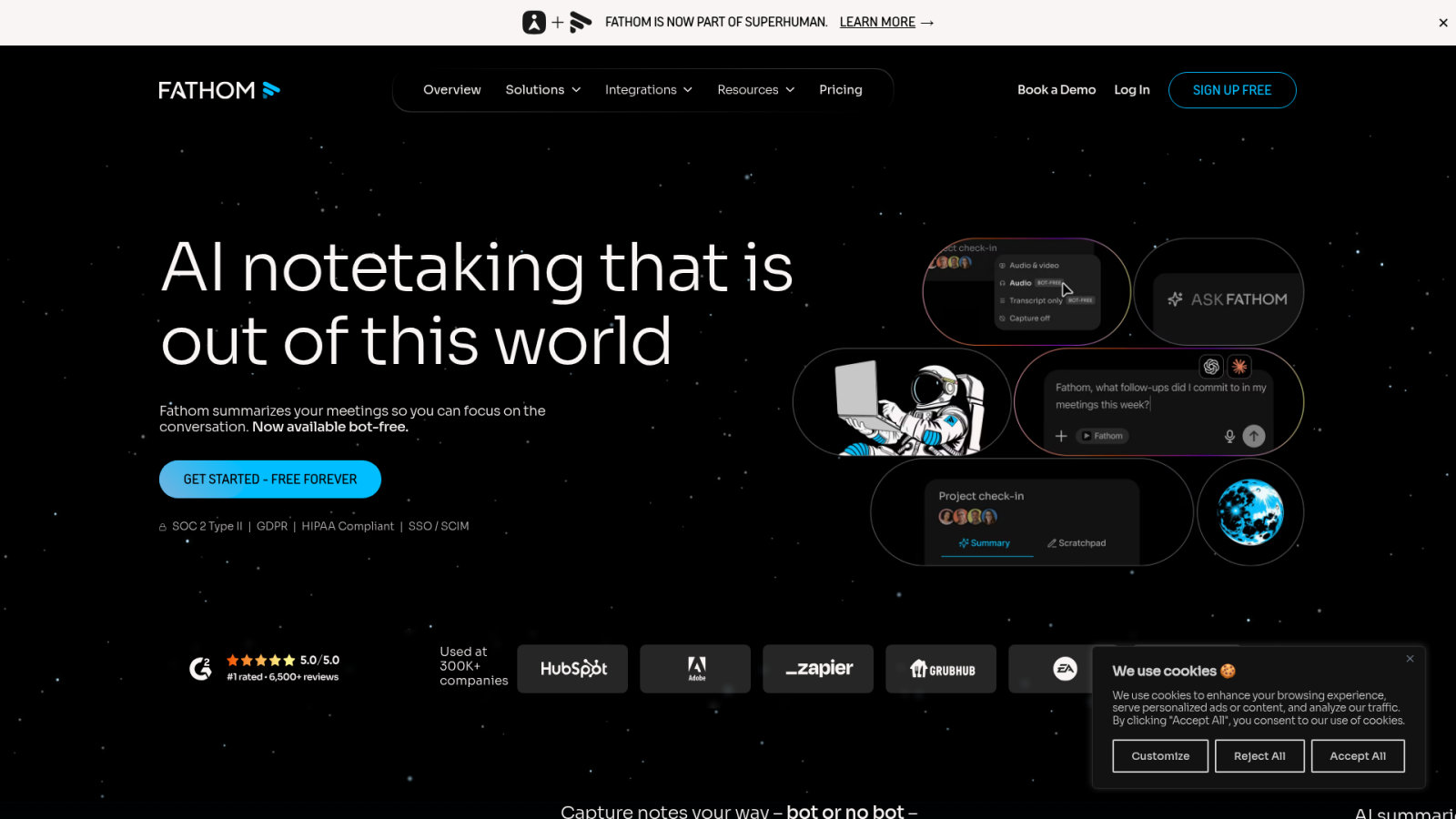Click the Book a Demo link
The width and height of the screenshot is (1456, 819).
[x=1057, y=89]
